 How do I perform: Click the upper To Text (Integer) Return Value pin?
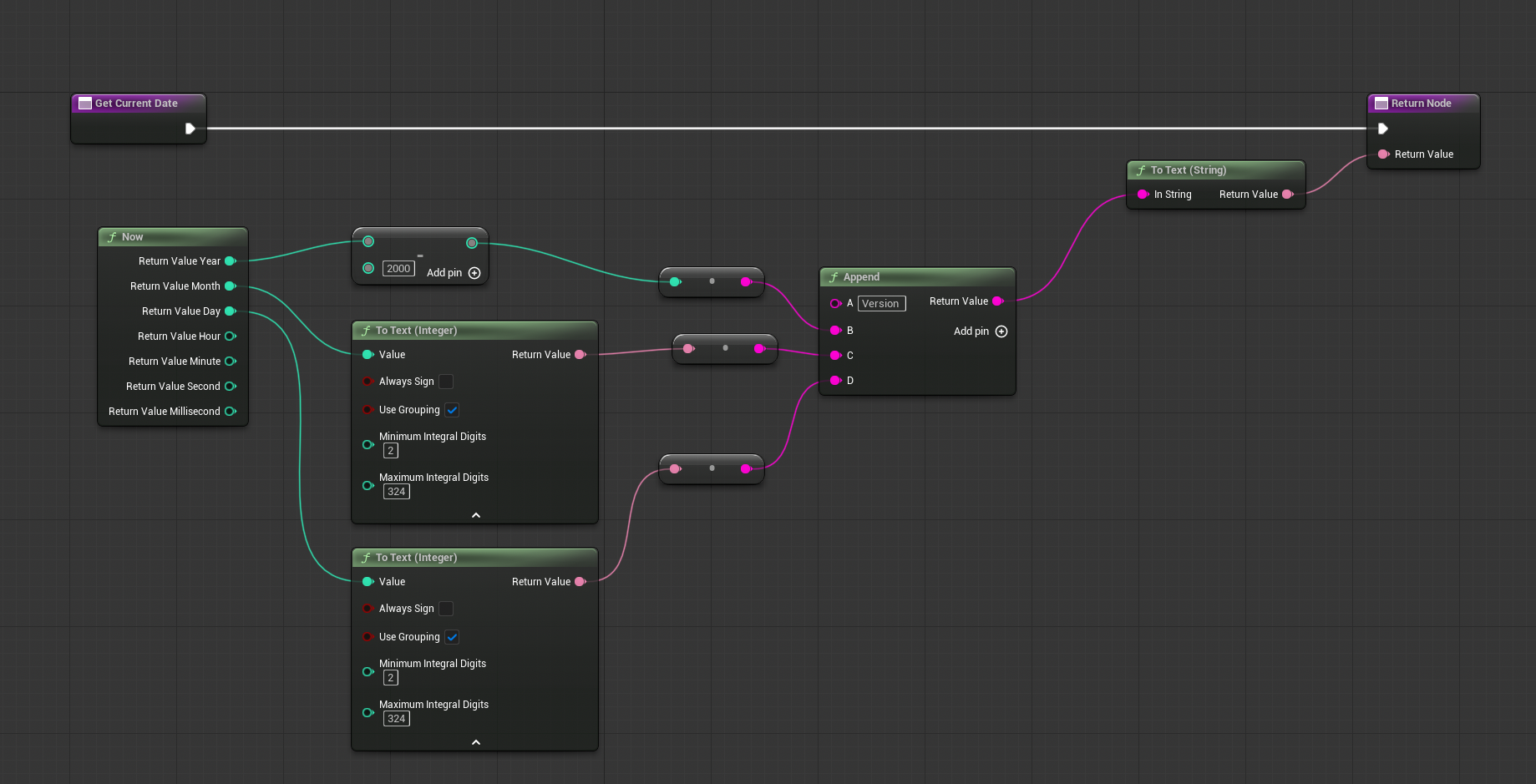580,355
